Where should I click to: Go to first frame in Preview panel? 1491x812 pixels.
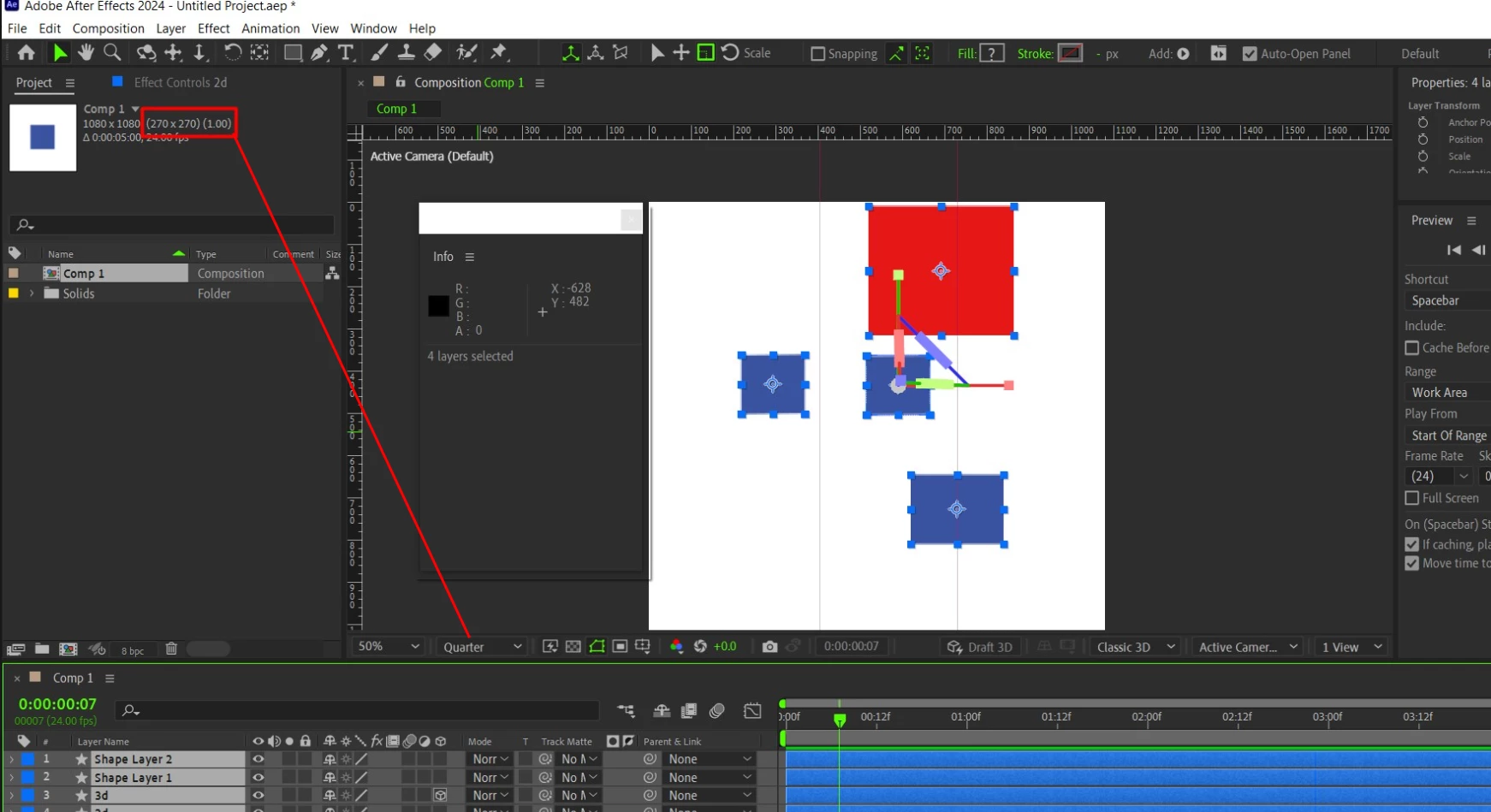[x=1453, y=250]
